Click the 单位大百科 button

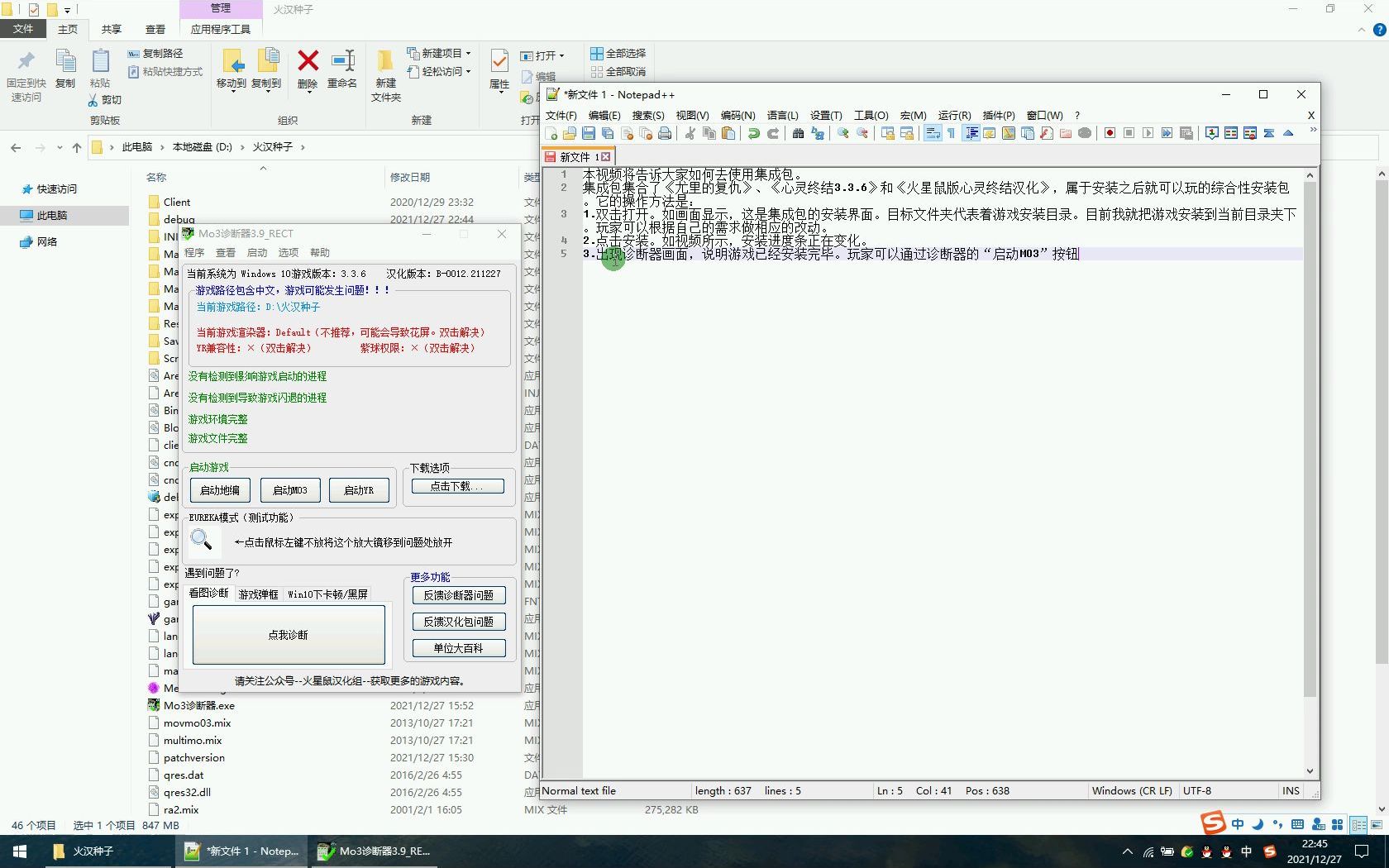pos(459,648)
